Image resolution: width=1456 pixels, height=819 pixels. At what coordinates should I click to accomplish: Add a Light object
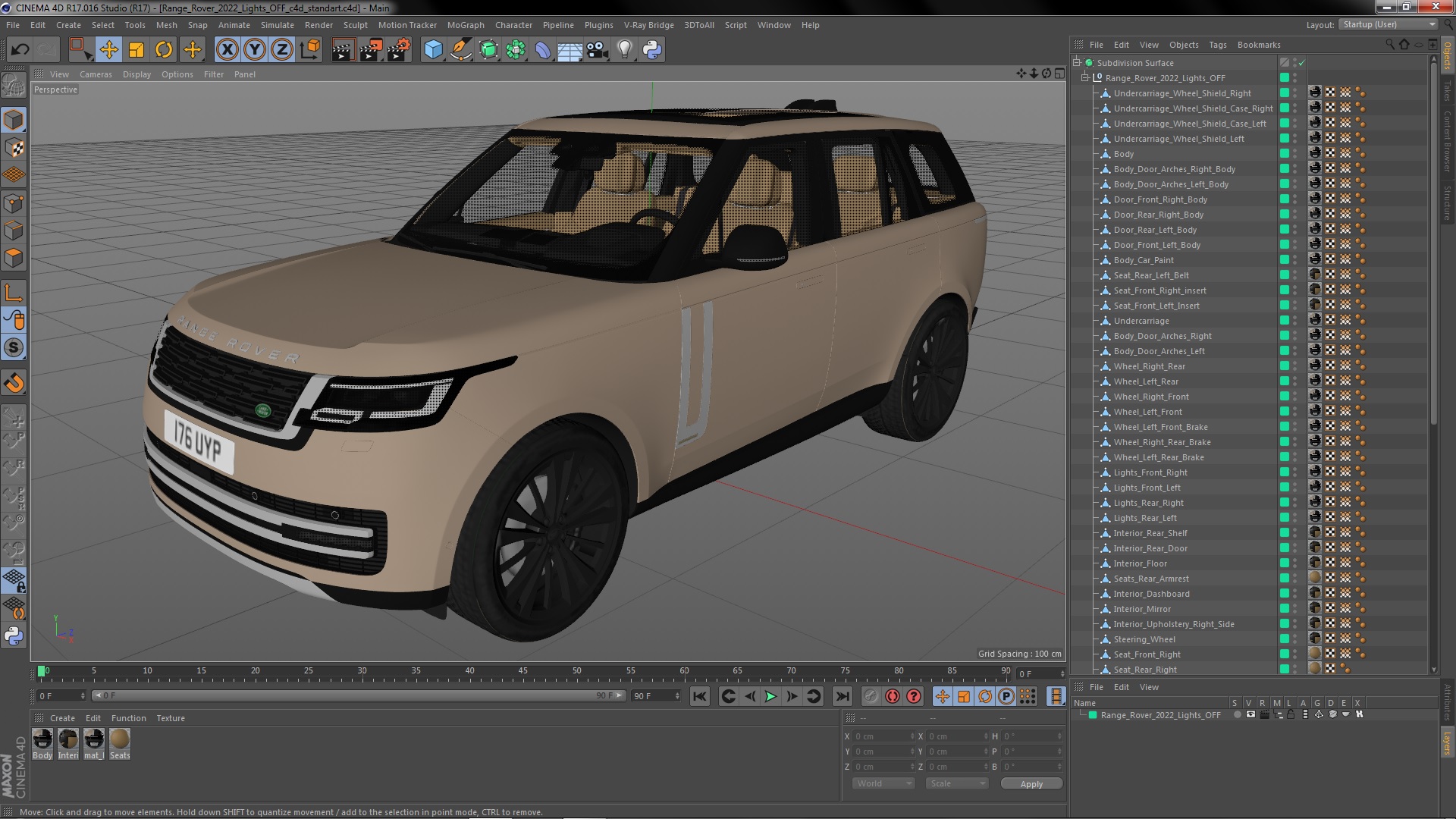[624, 50]
